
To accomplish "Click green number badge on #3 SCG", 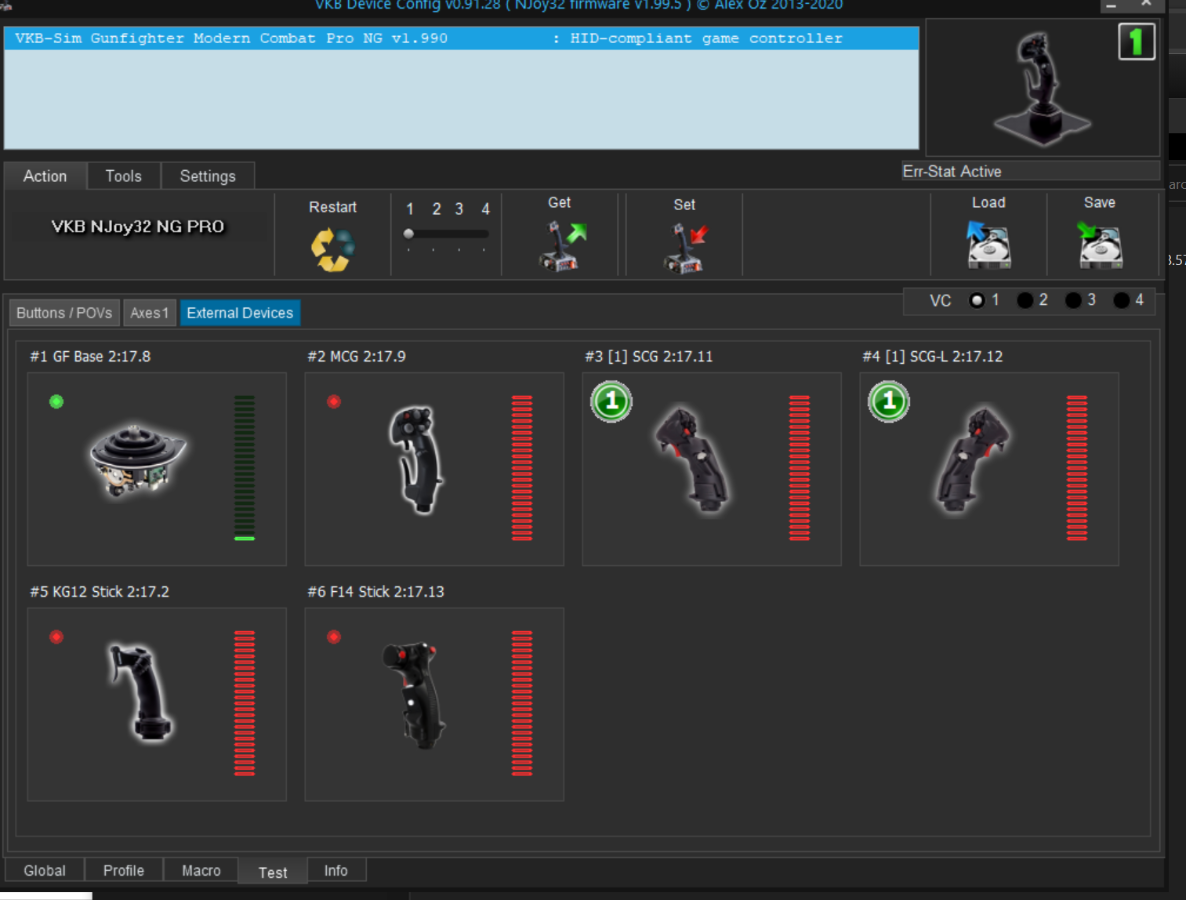I will click(x=611, y=402).
